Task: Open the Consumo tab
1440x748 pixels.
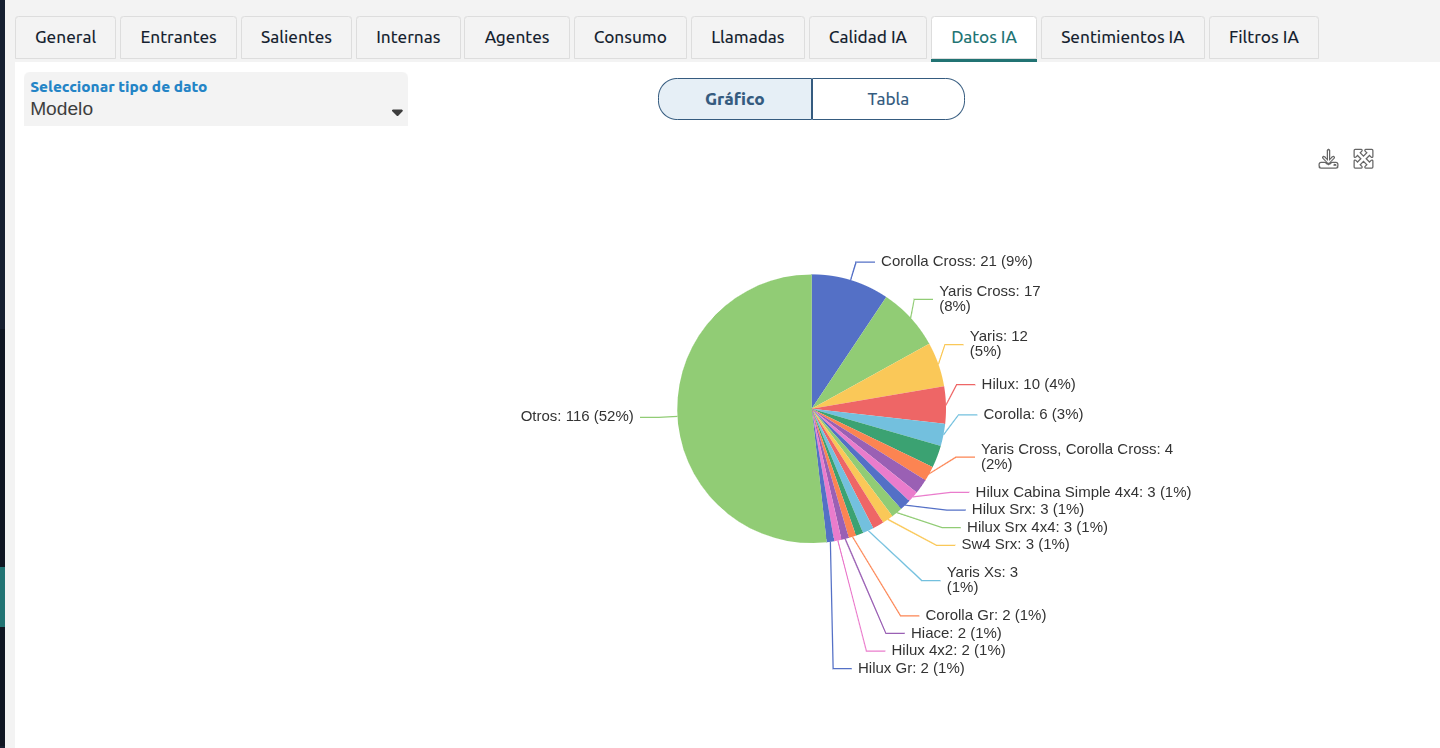Action: (x=630, y=38)
